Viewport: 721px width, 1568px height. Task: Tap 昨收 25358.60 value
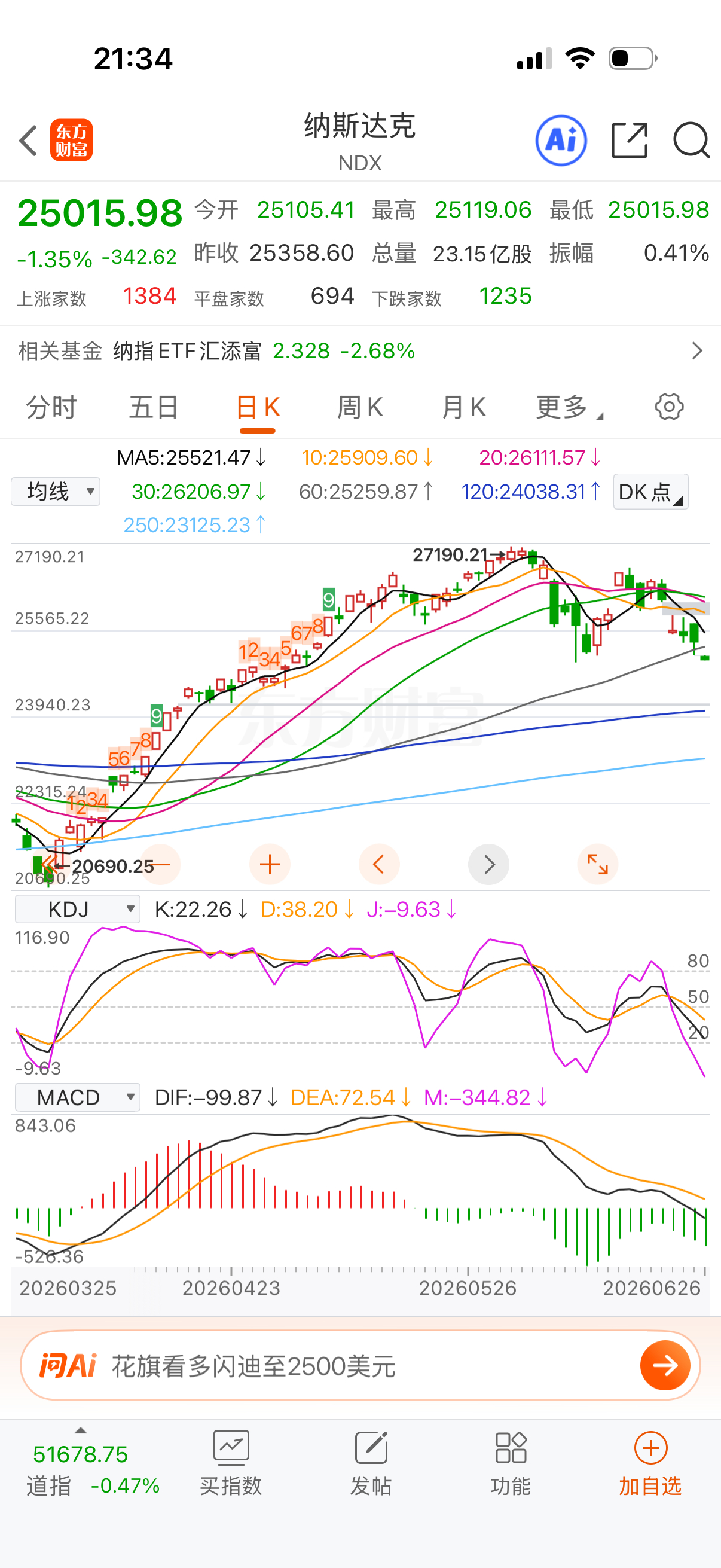(x=274, y=253)
